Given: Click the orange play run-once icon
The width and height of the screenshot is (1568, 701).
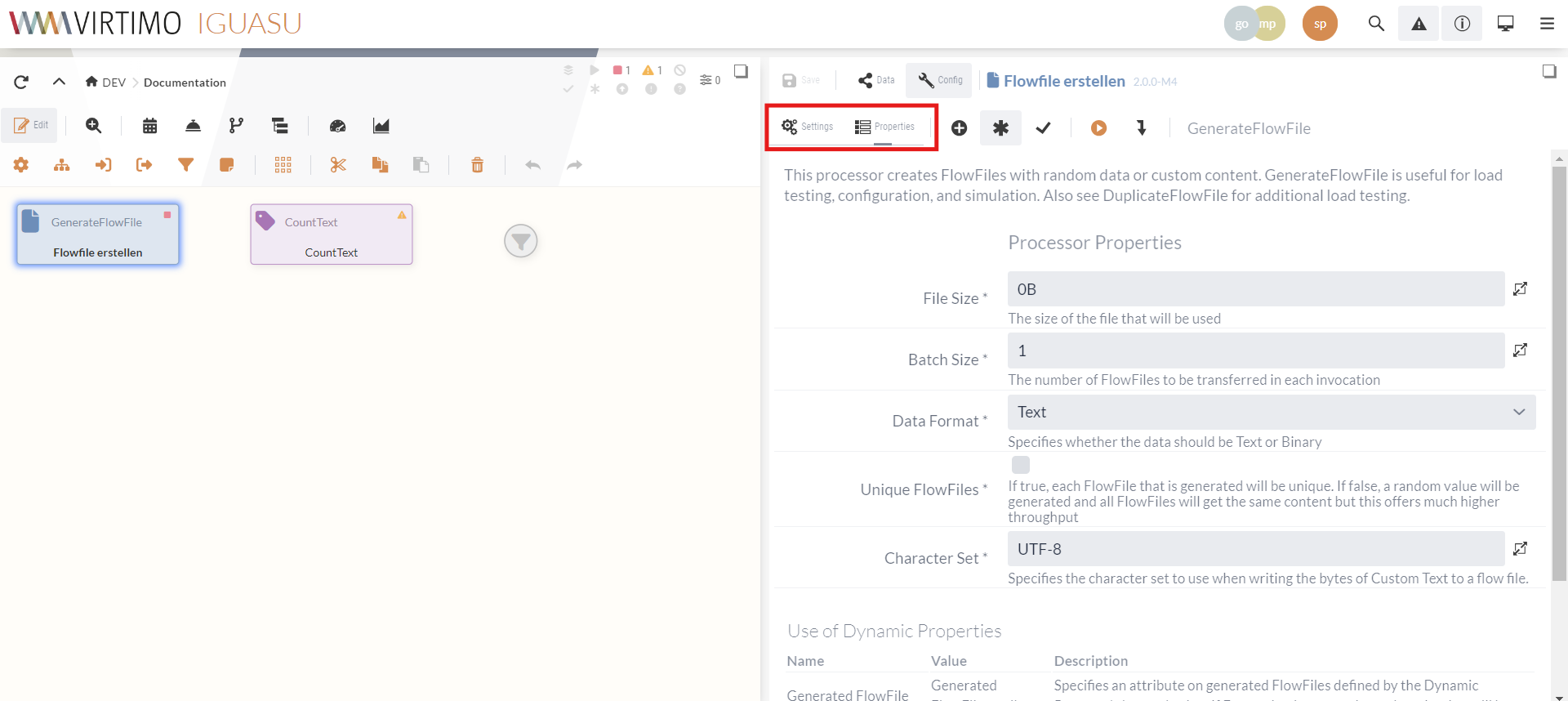Looking at the screenshot, I should [1098, 128].
